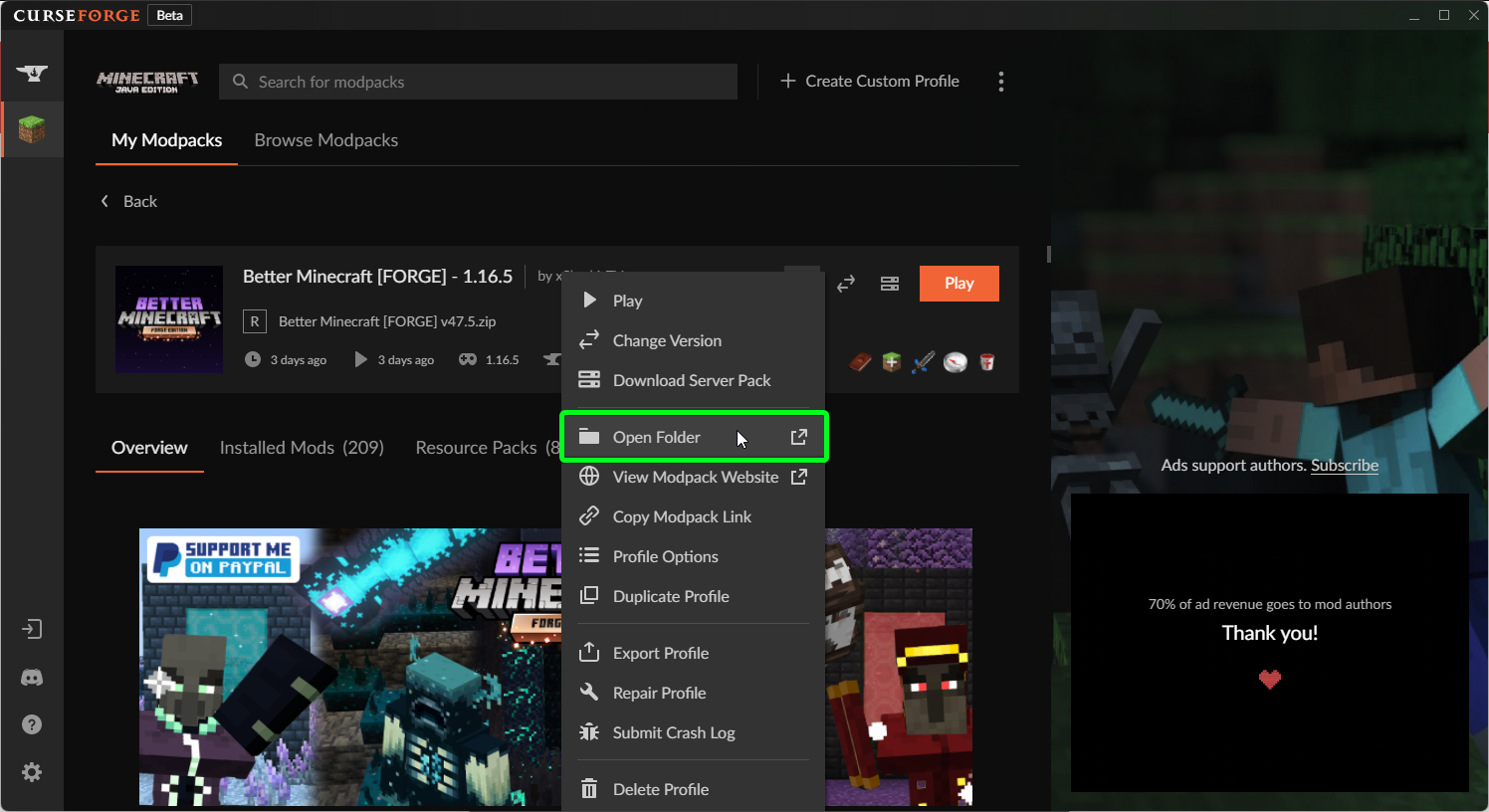Click the Subscribe link
The width and height of the screenshot is (1489, 812).
pyautogui.click(x=1345, y=466)
